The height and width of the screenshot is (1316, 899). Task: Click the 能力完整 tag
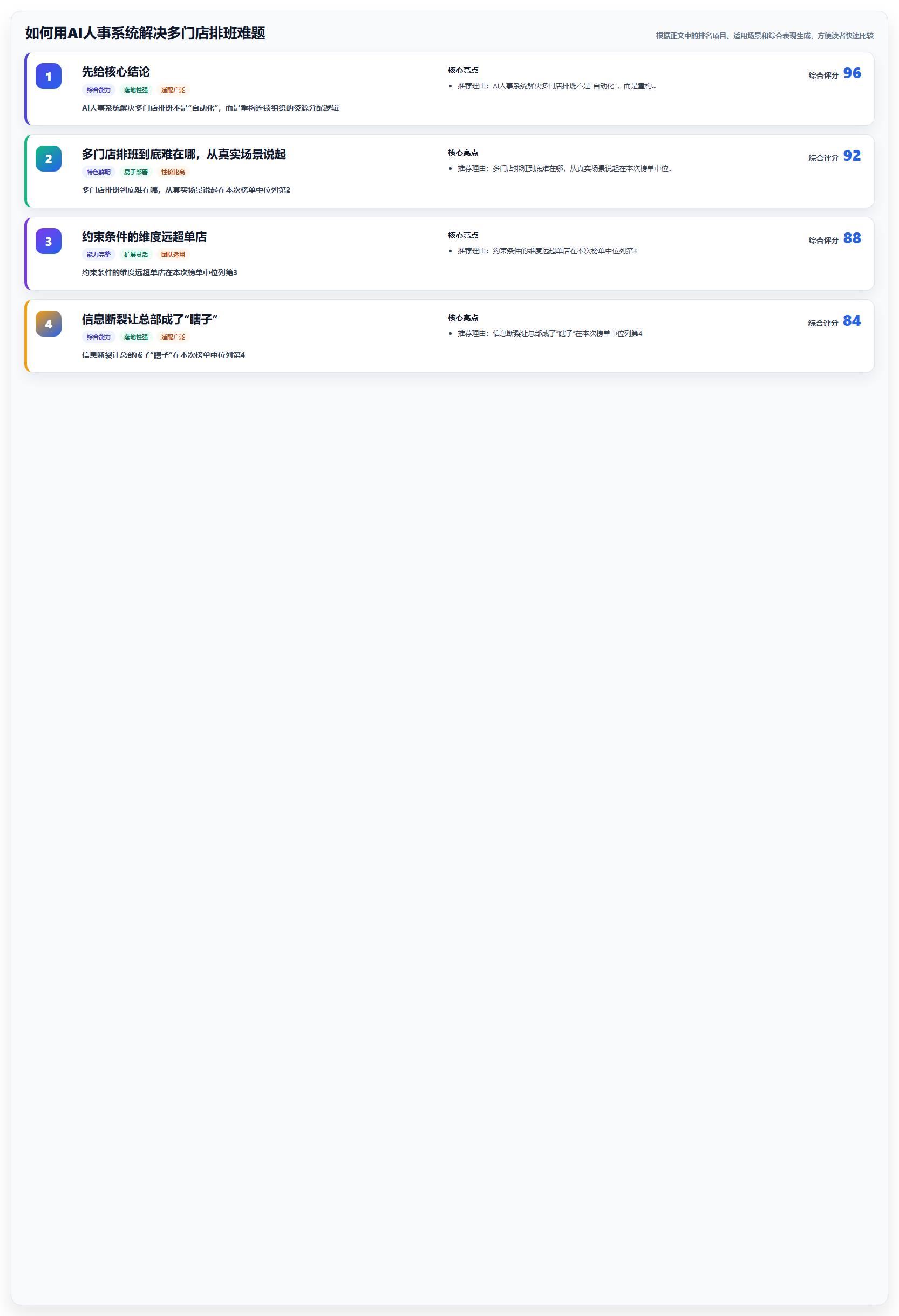pos(99,255)
